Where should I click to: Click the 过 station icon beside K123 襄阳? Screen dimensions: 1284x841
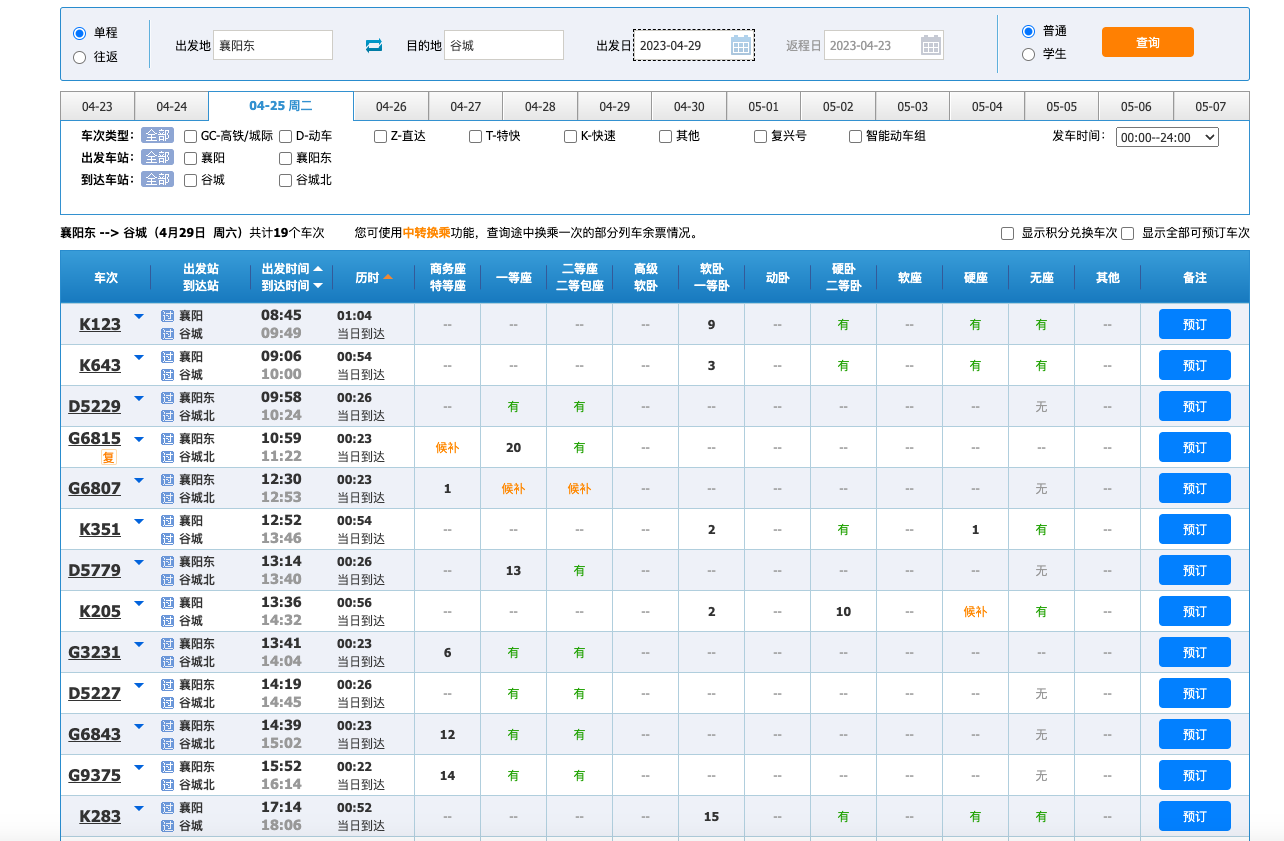168,316
